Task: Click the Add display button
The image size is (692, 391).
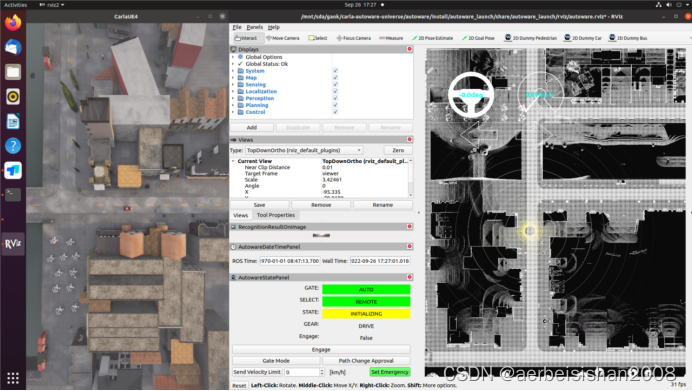Action: [252, 128]
